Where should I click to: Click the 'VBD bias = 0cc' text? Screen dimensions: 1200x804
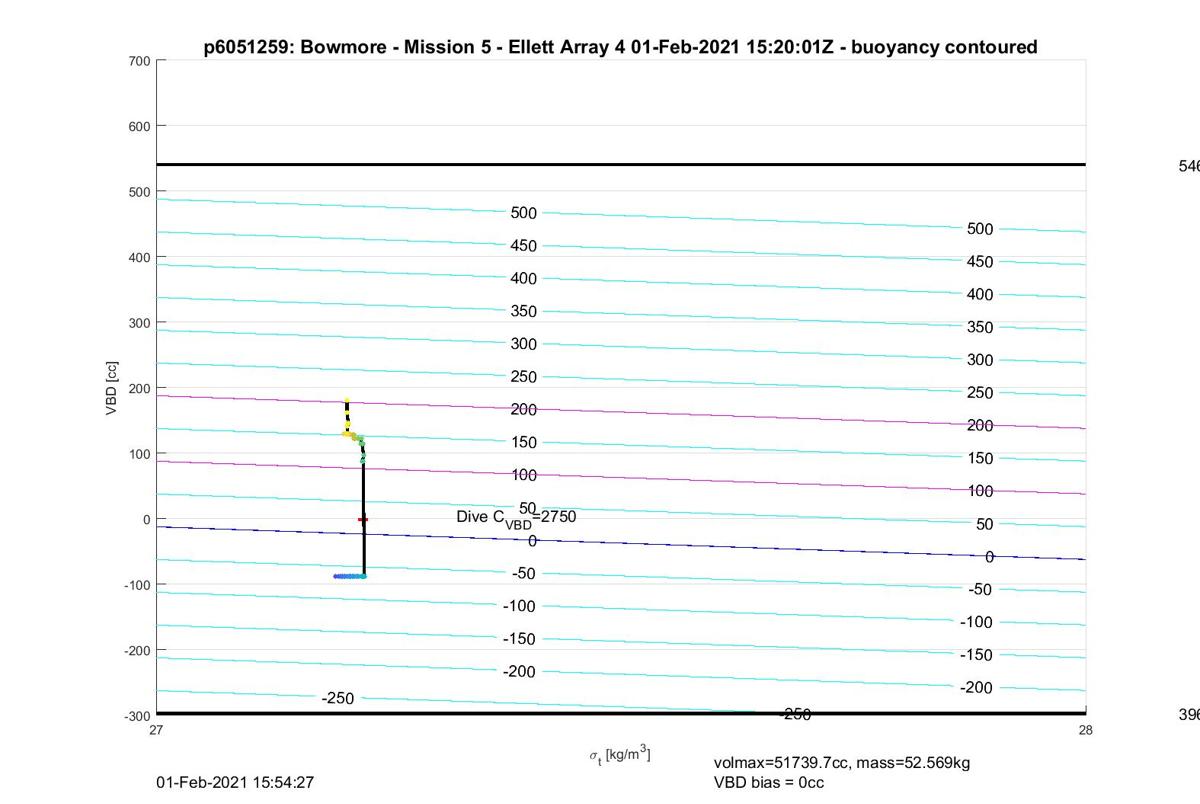coord(769,782)
